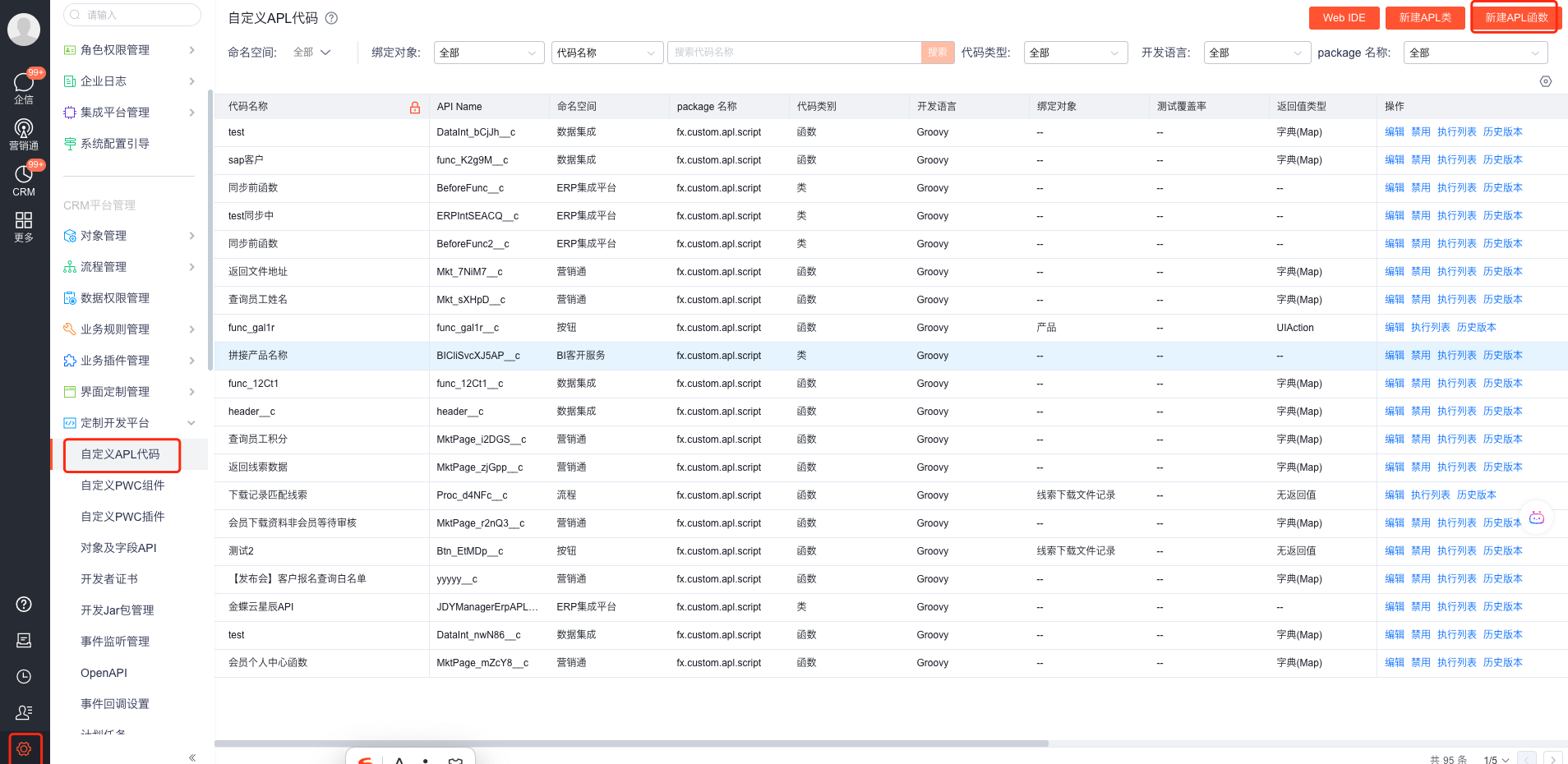Open 命名空间 全部 dropdown
Screen dimensions: 1568x764
click(312, 53)
